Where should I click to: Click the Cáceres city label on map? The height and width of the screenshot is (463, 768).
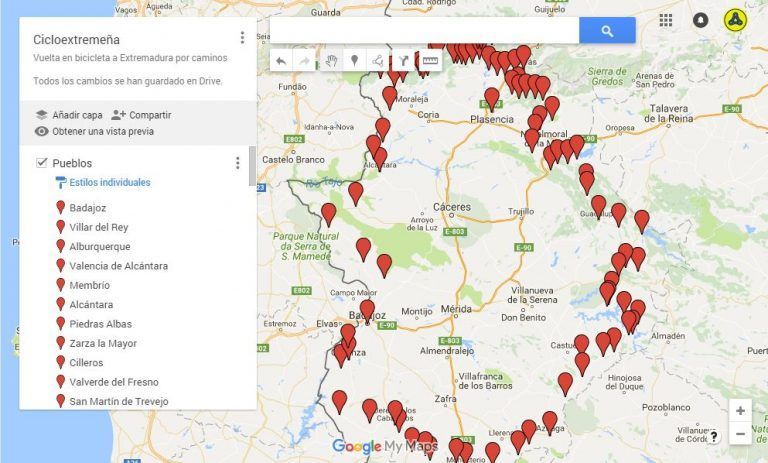pyautogui.click(x=452, y=207)
